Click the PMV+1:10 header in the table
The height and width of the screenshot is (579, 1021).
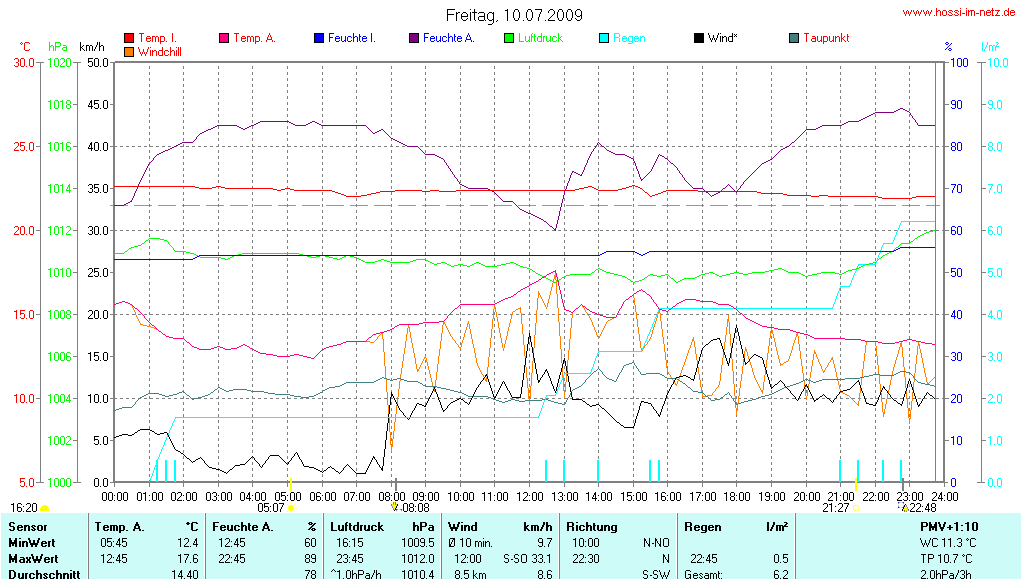click(x=950, y=526)
